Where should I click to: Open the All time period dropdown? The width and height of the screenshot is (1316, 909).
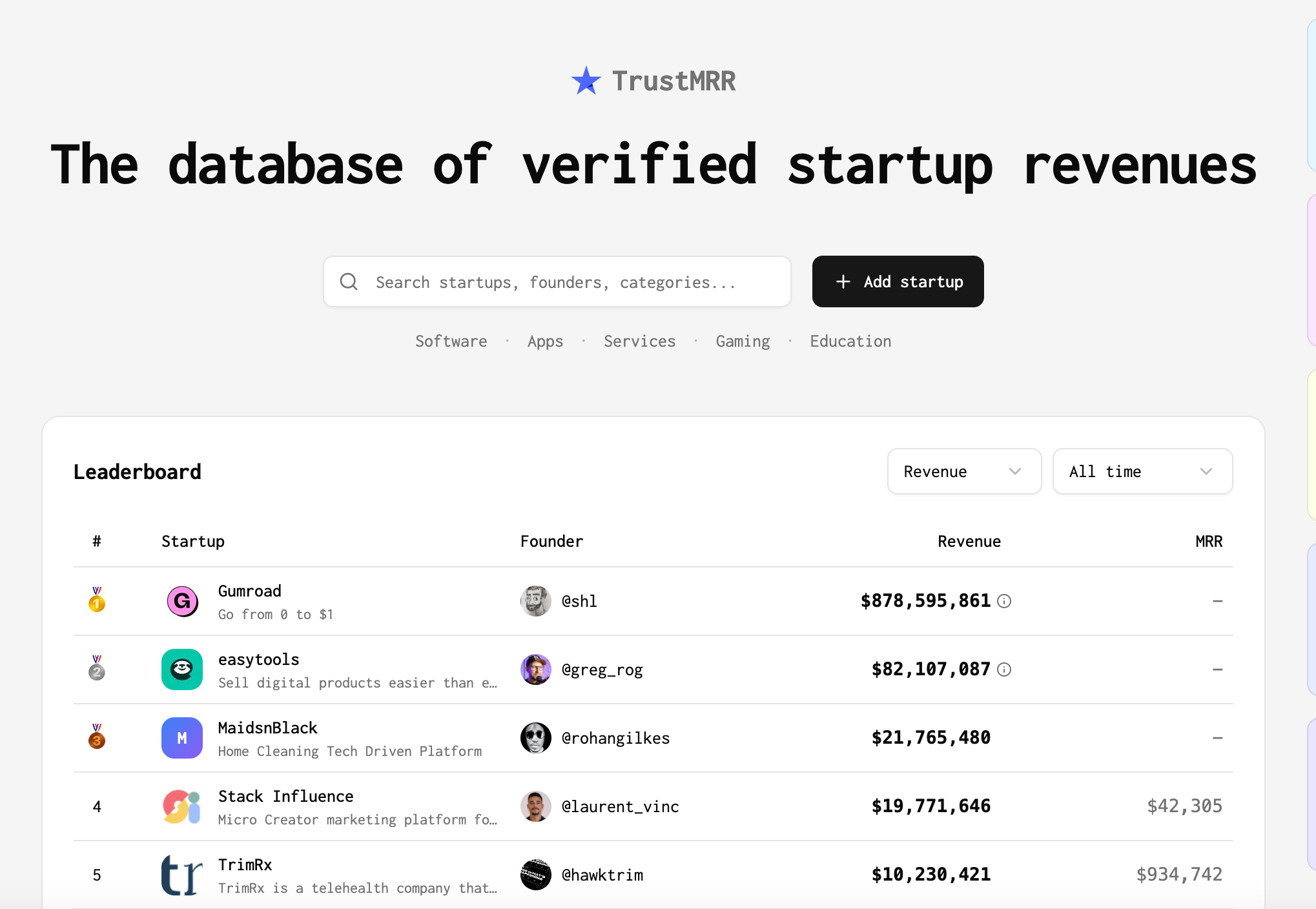pyautogui.click(x=1142, y=472)
